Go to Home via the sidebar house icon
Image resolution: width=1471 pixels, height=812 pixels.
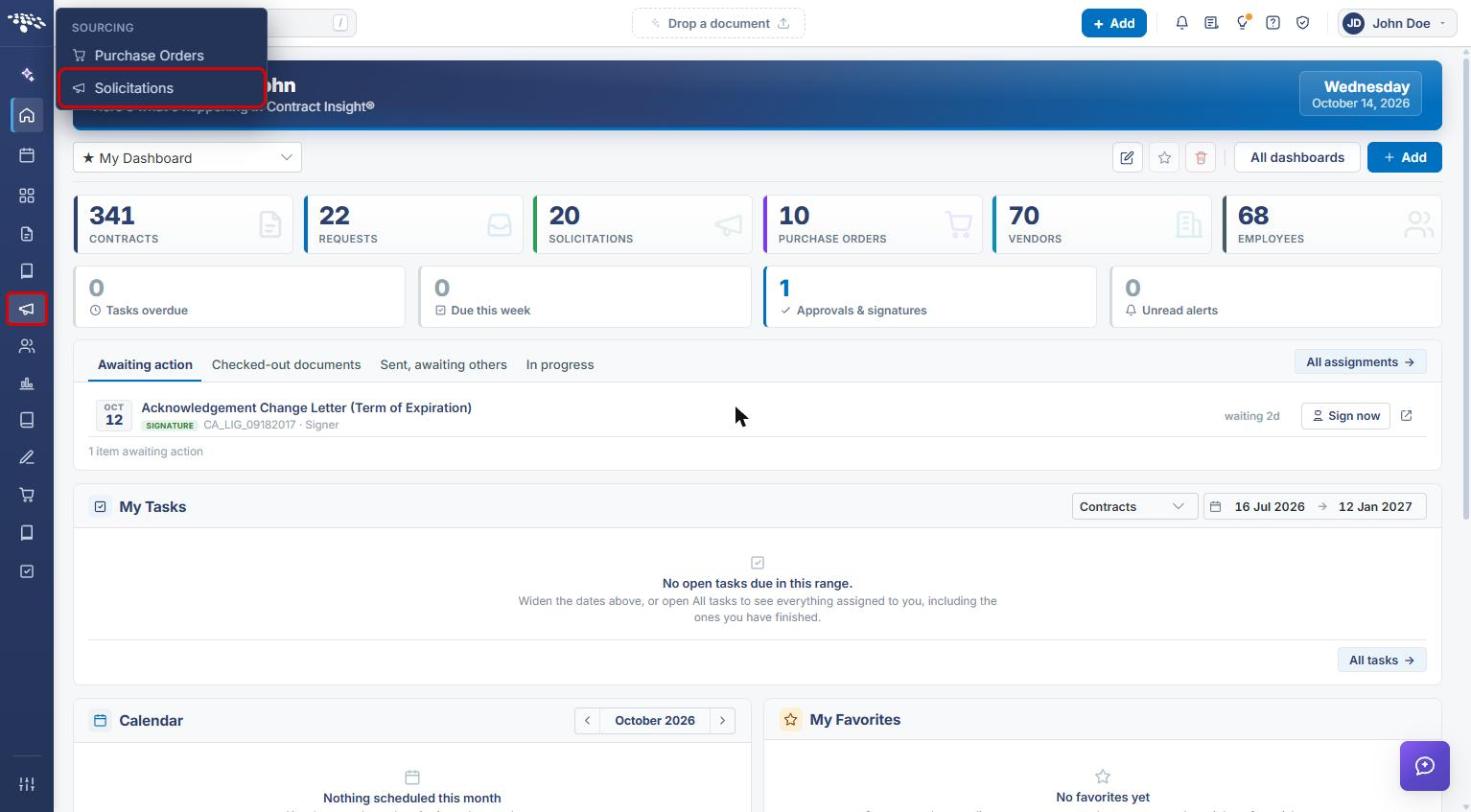(27, 115)
